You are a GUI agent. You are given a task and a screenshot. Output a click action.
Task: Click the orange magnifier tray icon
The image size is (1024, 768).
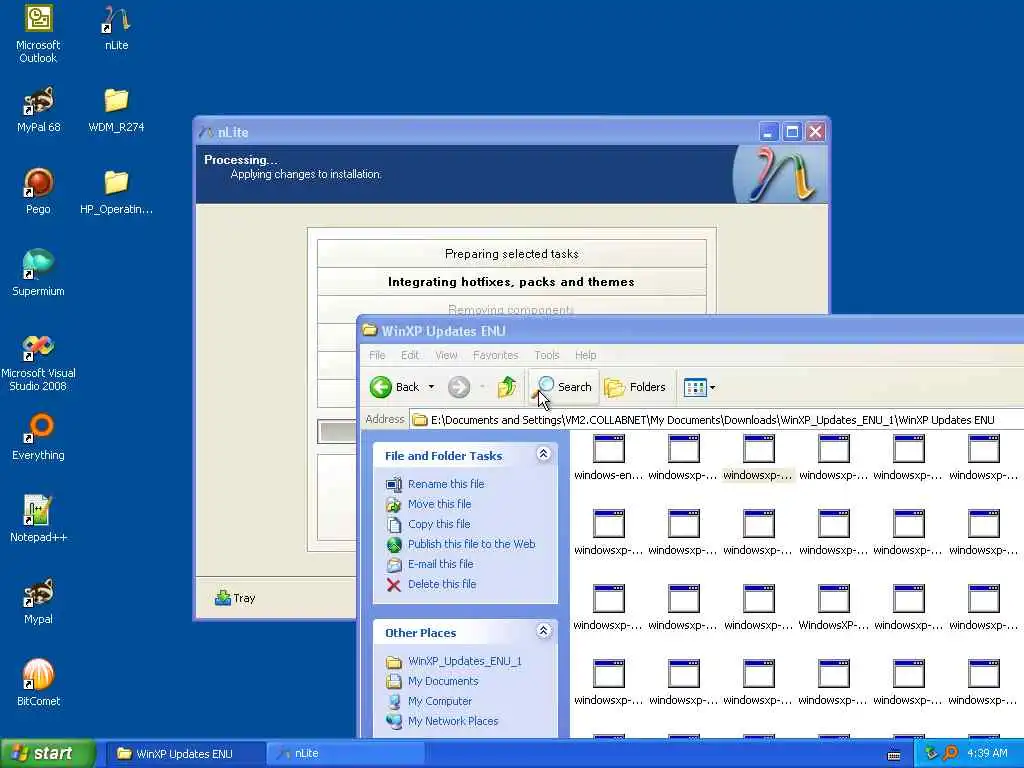click(950, 753)
